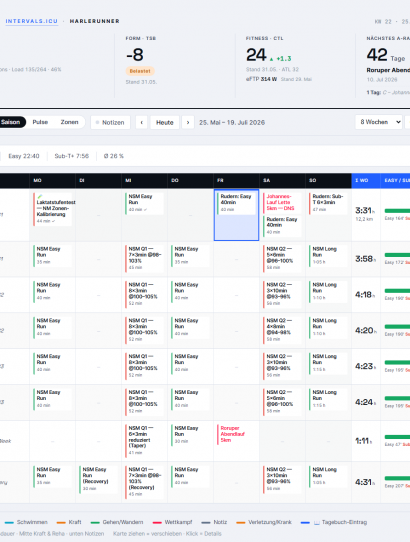The image size is (410, 542).
Task: Toggle the Notizen option
Action: [x=110, y=122]
